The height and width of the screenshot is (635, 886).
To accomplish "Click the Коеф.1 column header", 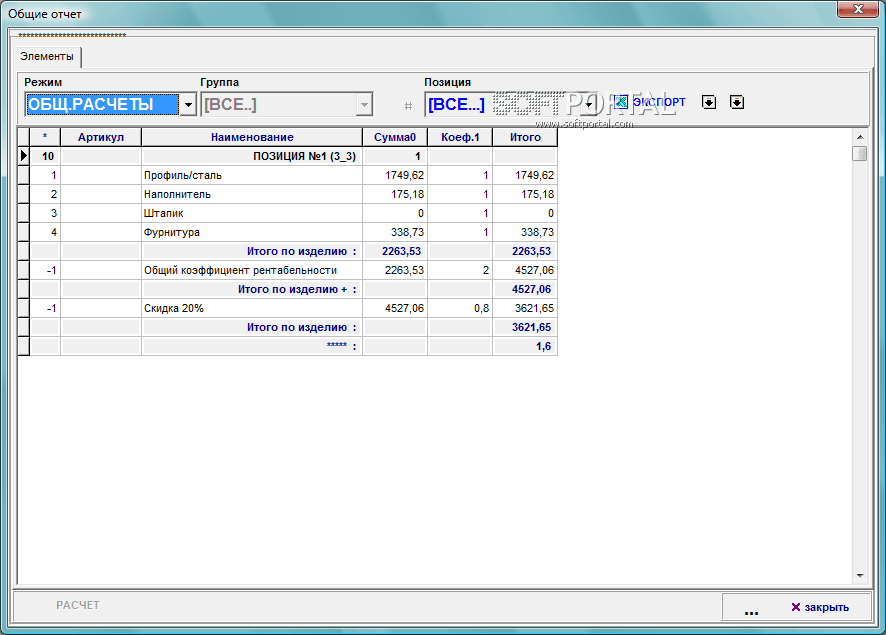I will (460, 137).
